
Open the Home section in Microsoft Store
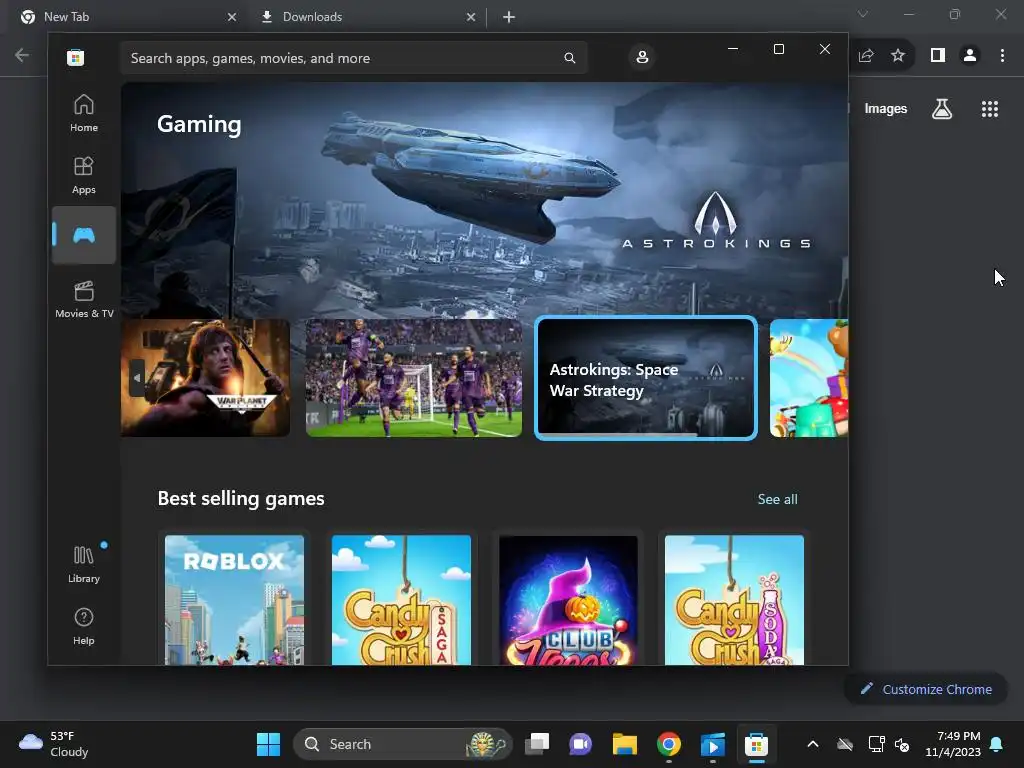84,113
